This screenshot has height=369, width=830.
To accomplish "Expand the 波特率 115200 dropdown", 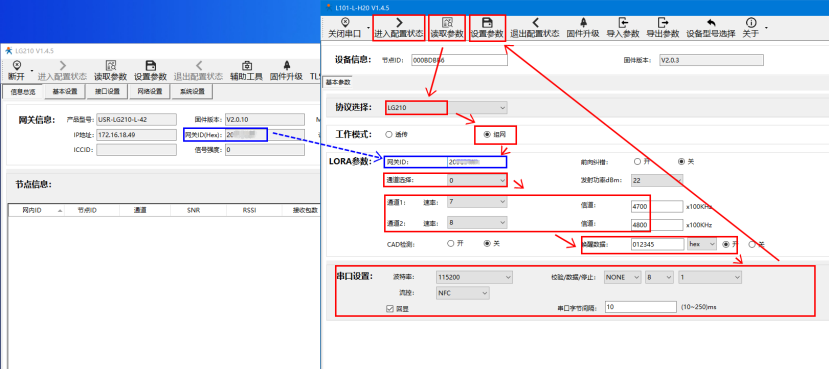I will (474, 277).
